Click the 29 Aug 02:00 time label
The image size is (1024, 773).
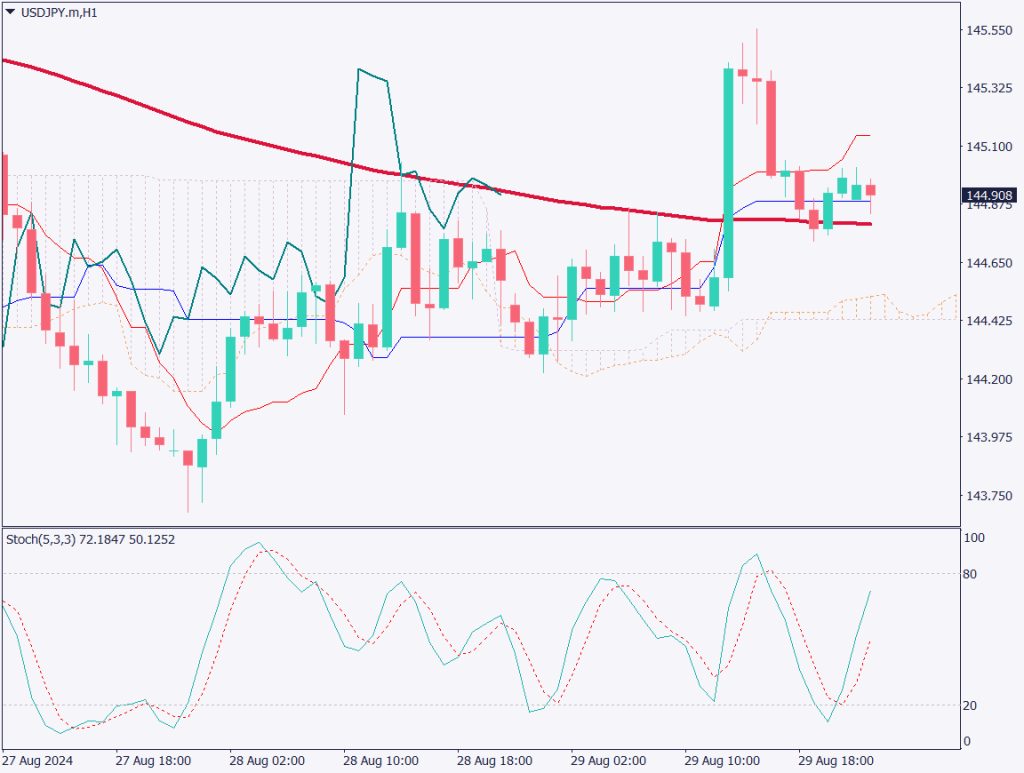[606, 760]
